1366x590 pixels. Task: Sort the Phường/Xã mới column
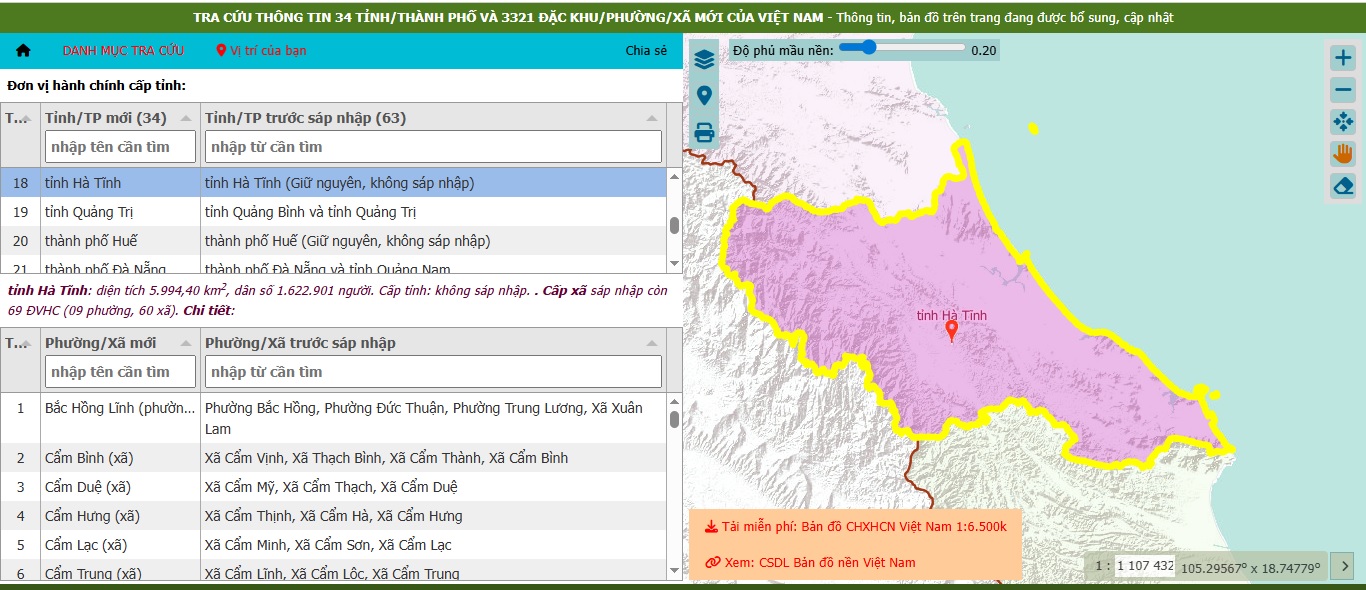[186, 343]
